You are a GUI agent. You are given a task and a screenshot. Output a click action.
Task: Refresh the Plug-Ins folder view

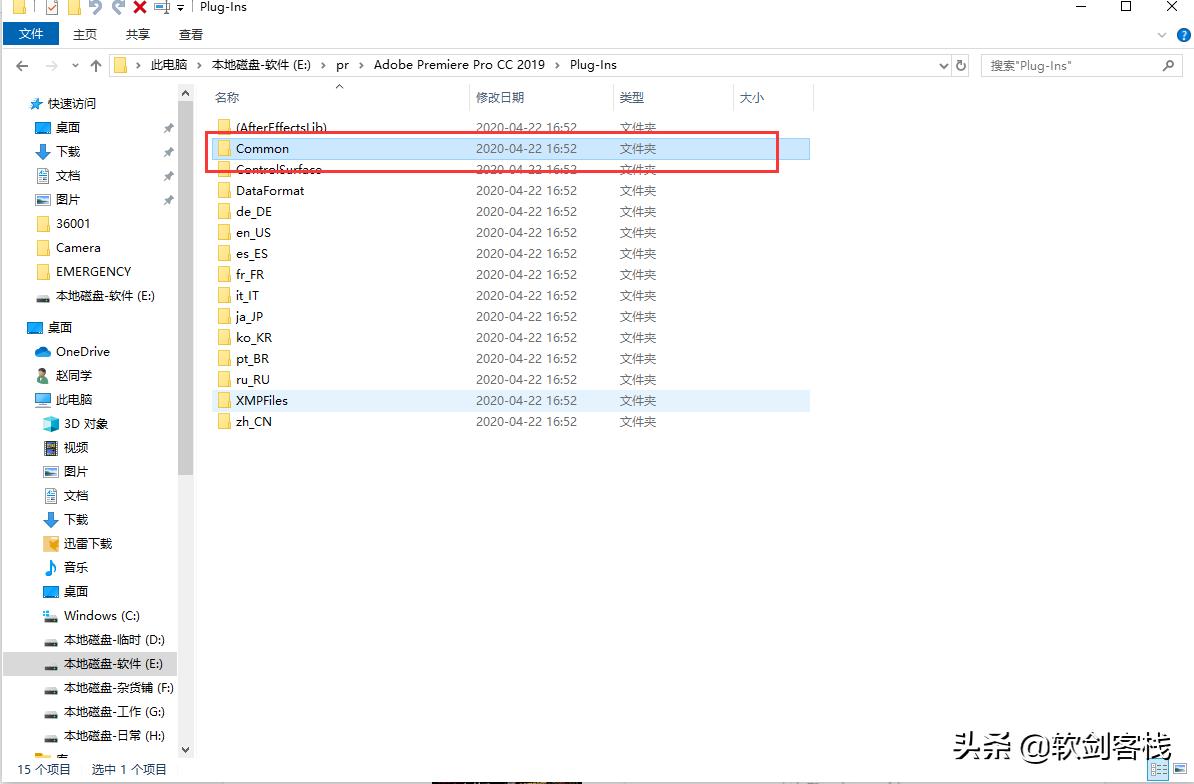pos(961,65)
